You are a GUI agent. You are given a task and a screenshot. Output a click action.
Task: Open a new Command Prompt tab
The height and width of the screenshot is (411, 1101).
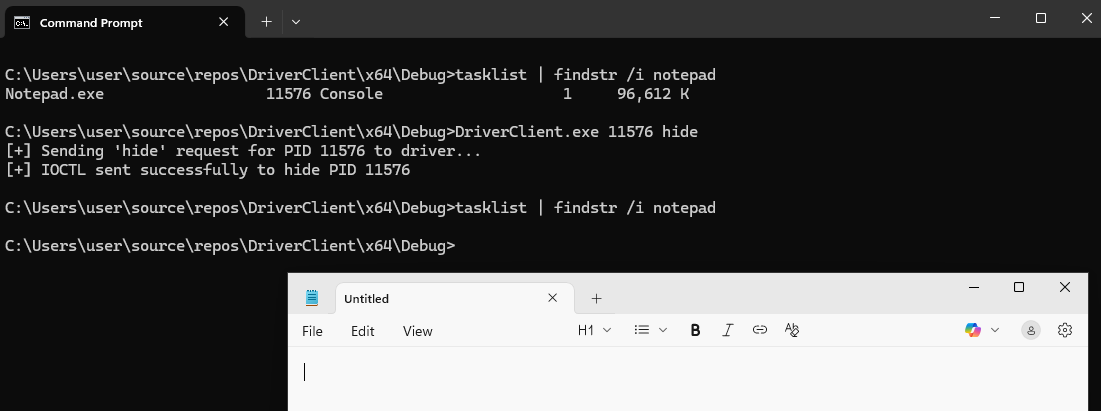click(266, 21)
